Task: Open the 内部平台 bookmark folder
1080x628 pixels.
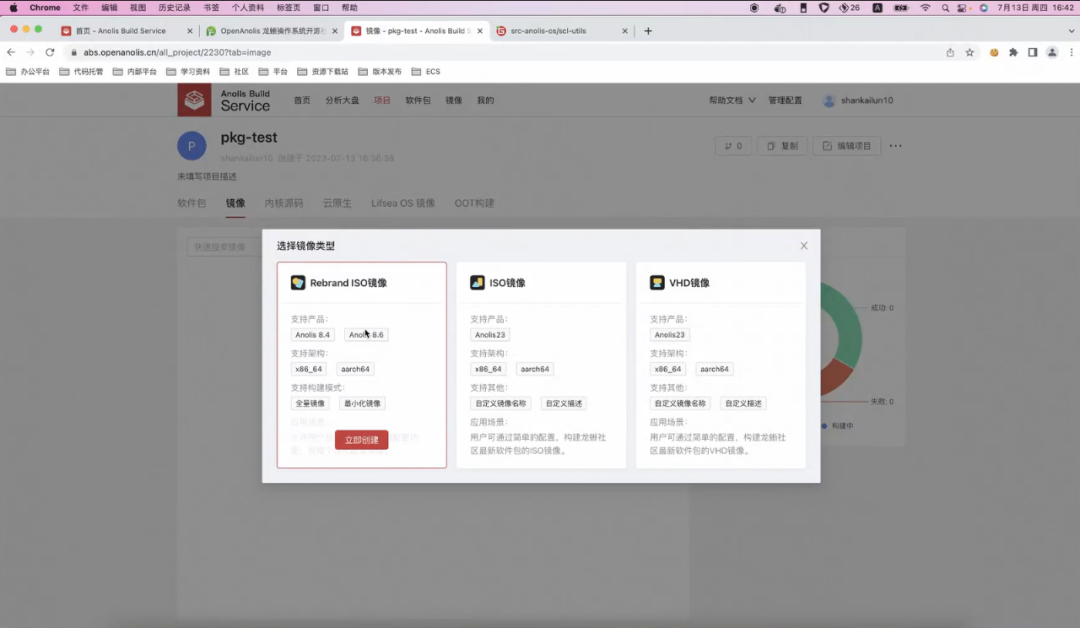Action: (x=135, y=72)
